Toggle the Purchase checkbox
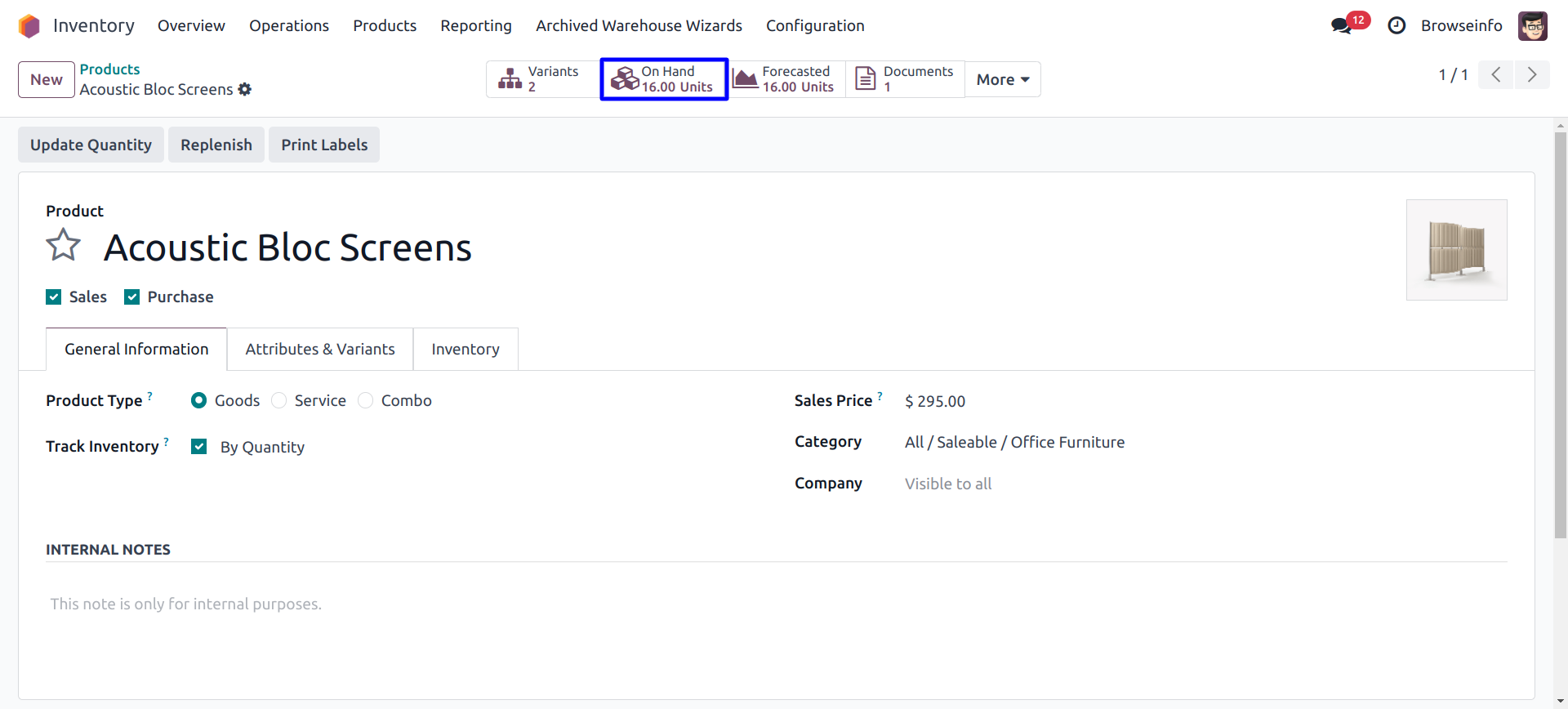This screenshot has height=709, width=1568. click(x=132, y=297)
